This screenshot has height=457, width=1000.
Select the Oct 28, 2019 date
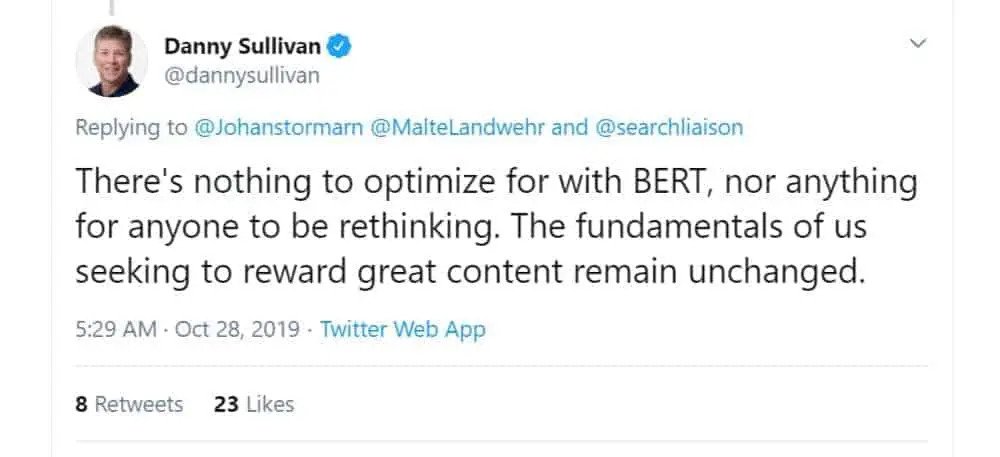[235, 330]
